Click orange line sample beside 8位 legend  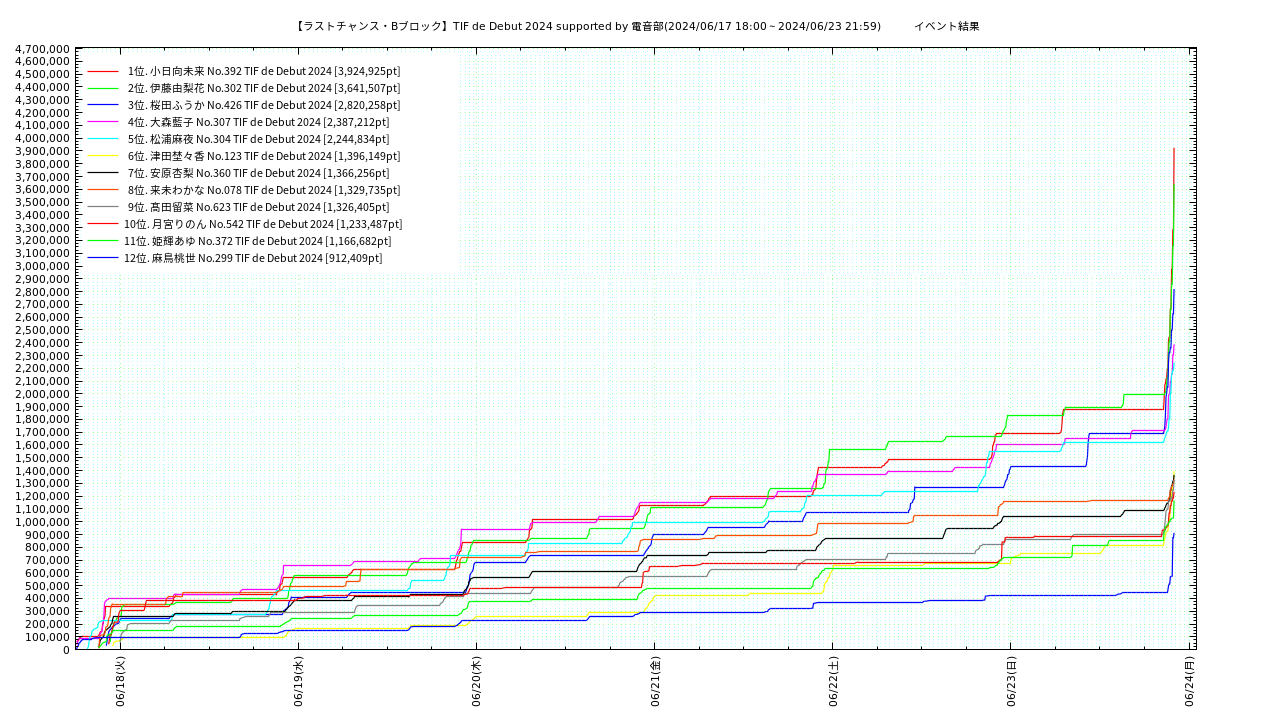click(x=103, y=191)
